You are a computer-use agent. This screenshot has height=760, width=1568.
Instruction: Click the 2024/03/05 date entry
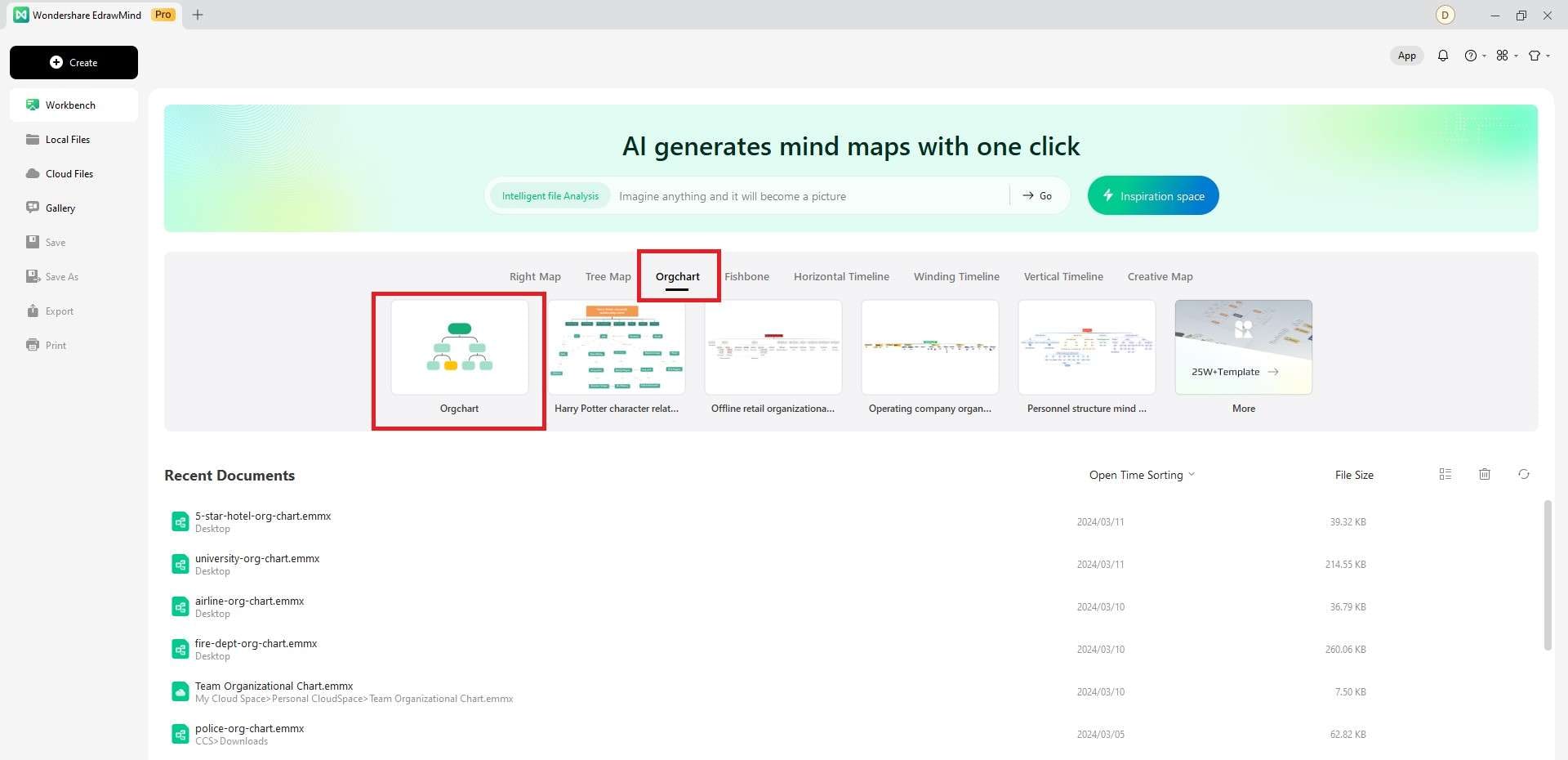(1100, 735)
